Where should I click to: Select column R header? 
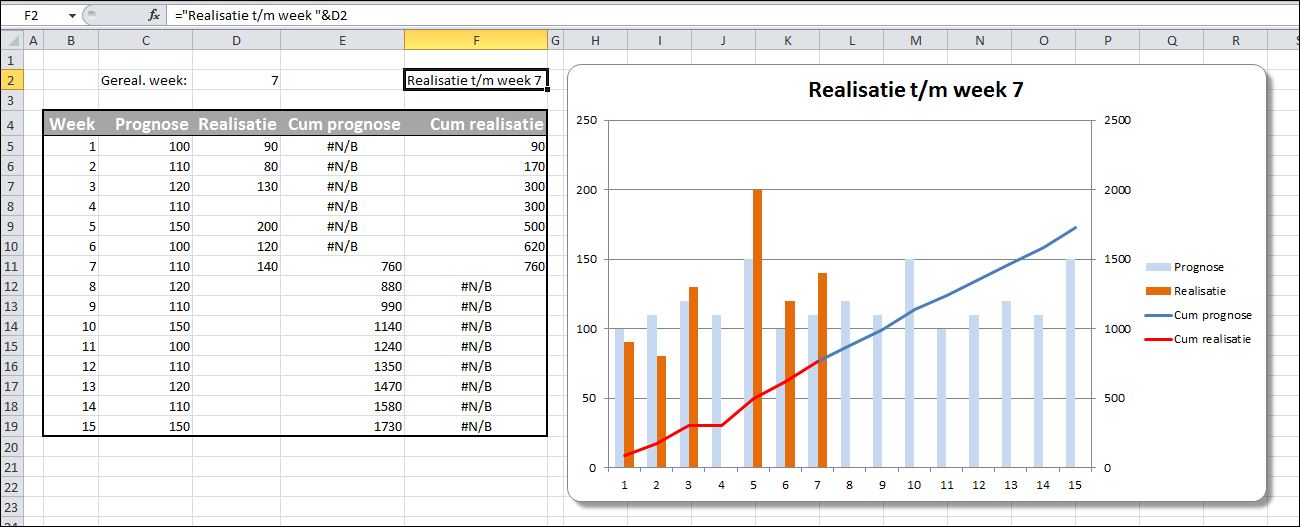click(x=1235, y=40)
